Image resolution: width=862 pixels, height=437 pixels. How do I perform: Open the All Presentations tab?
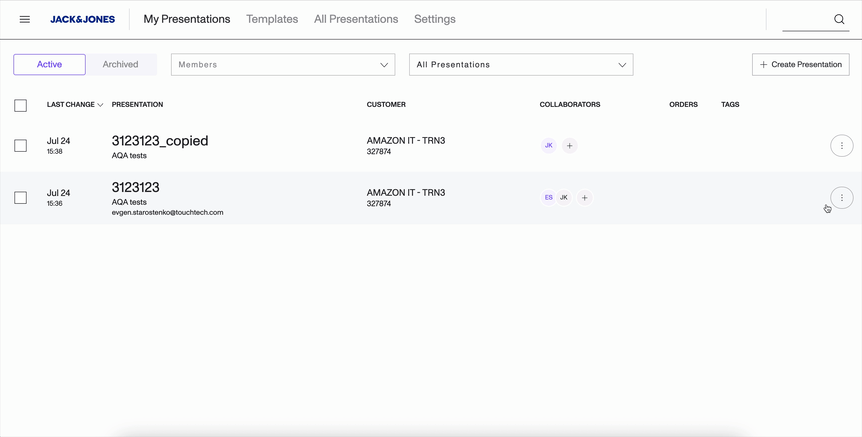(x=356, y=19)
